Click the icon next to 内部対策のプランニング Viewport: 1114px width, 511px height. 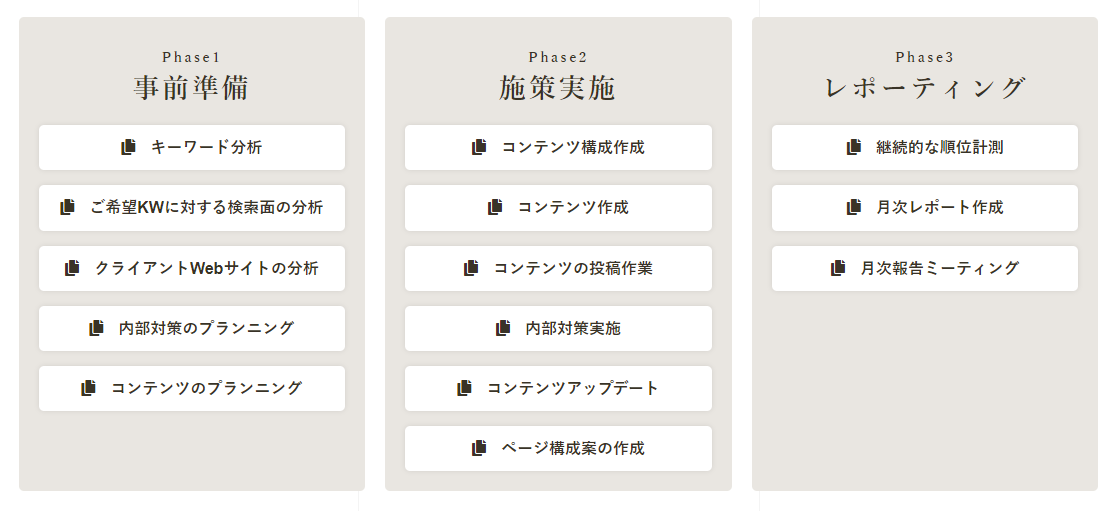[x=96, y=328]
